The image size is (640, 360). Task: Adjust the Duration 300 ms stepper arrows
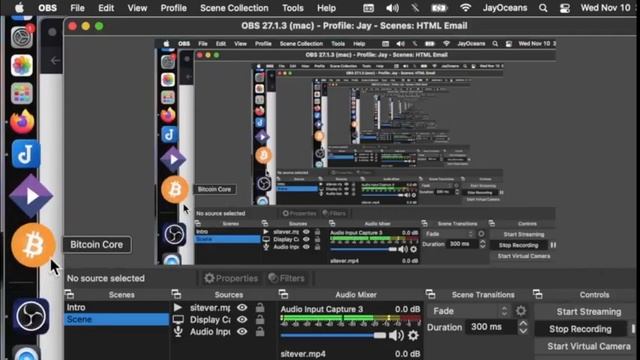click(523, 327)
